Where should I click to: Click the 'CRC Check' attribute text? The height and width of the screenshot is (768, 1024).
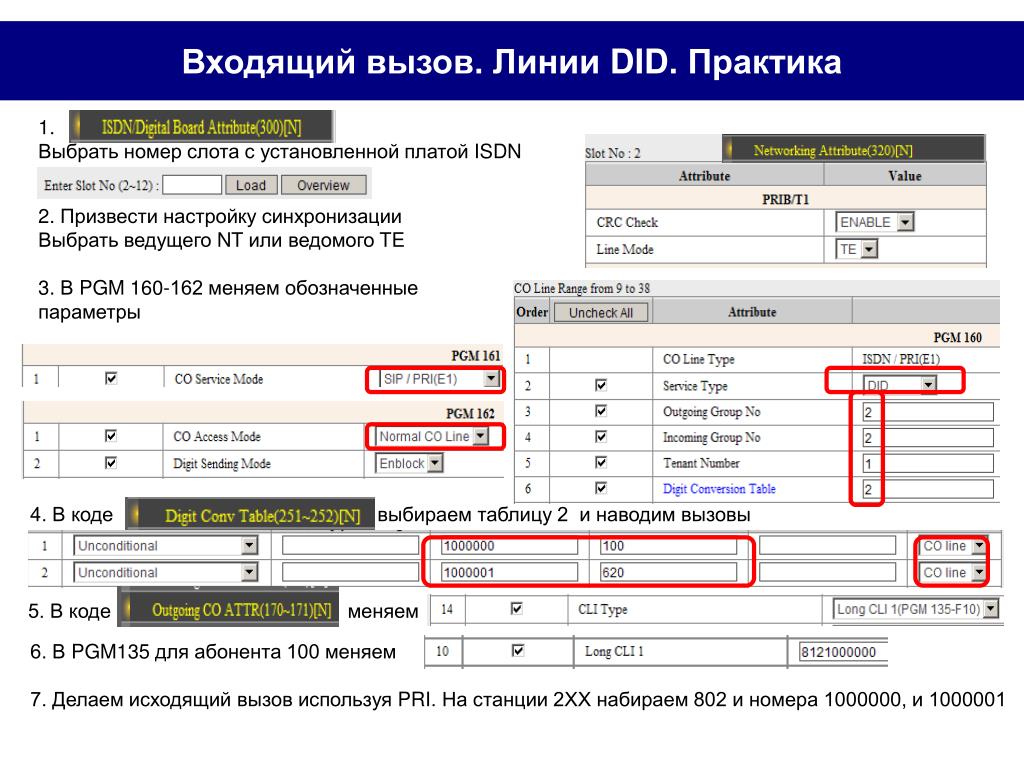click(x=627, y=222)
